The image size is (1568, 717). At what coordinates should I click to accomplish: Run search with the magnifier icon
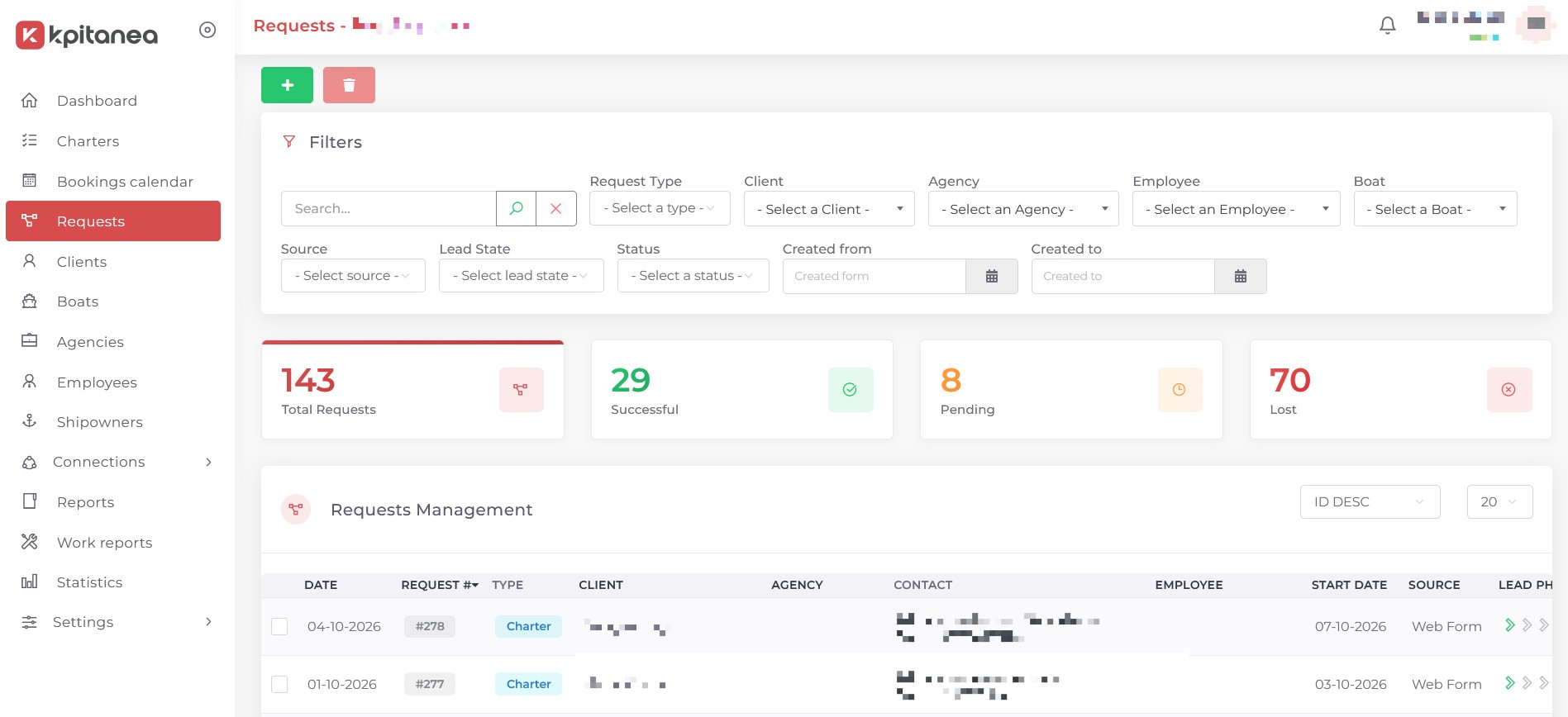pyautogui.click(x=516, y=209)
